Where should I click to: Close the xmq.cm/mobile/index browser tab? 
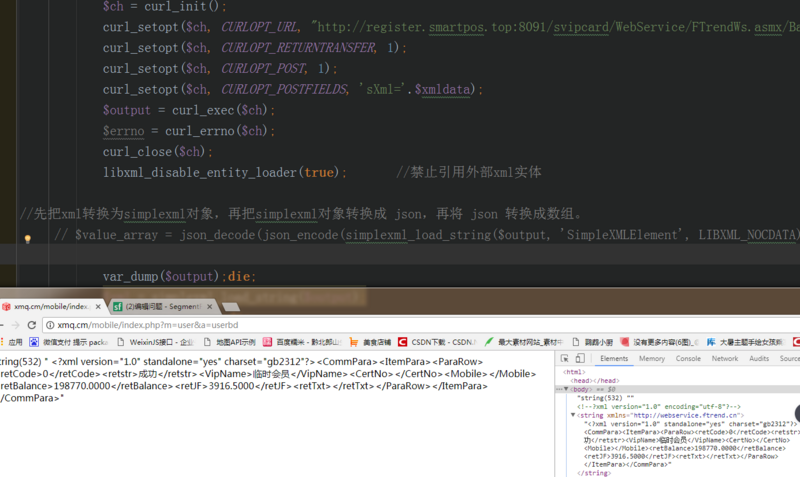pos(97,306)
